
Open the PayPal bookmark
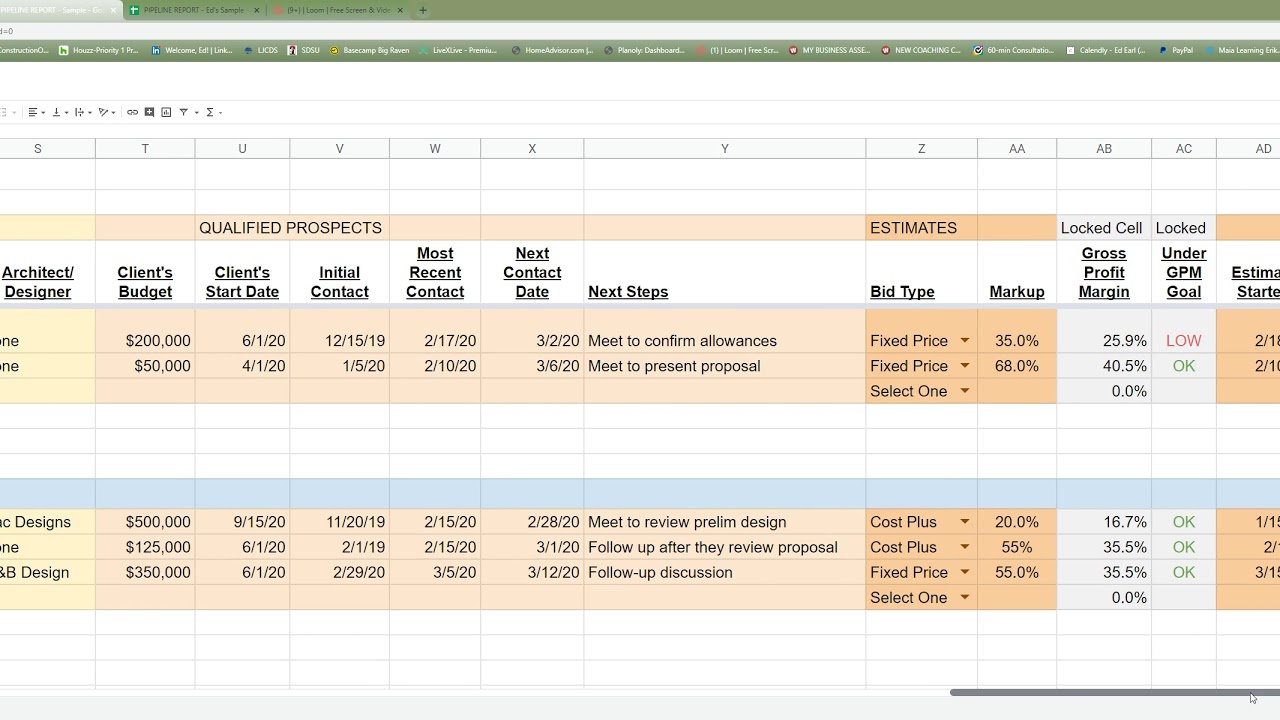pyautogui.click(x=1176, y=50)
